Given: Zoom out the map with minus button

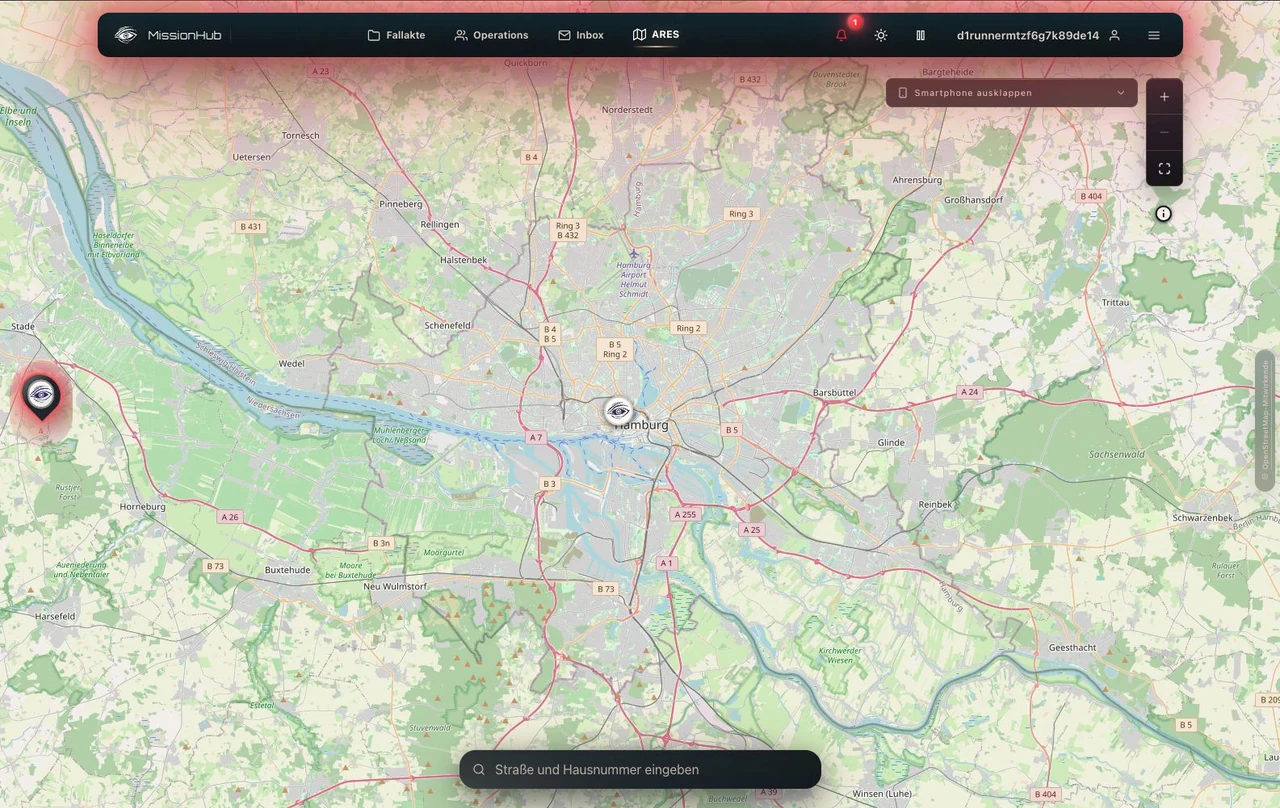Looking at the screenshot, I should coord(1164,132).
